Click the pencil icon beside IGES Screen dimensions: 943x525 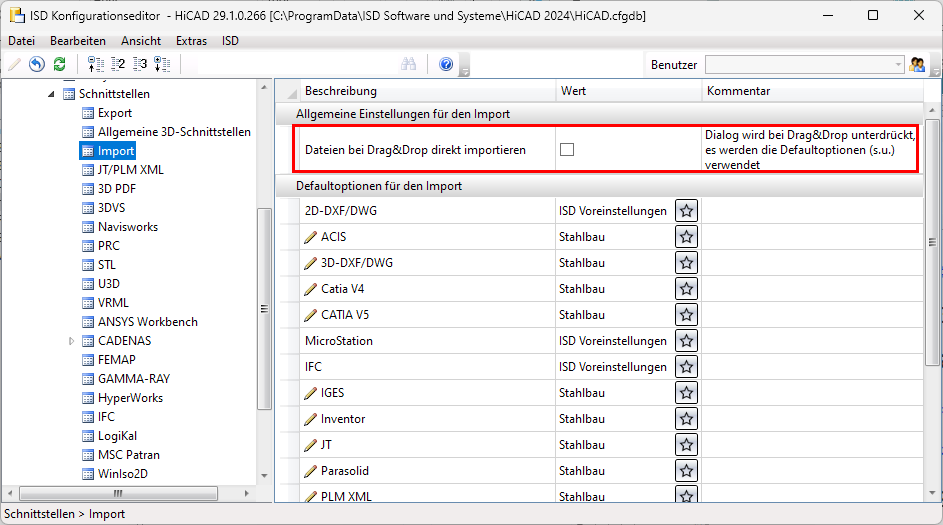pyautogui.click(x=310, y=393)
